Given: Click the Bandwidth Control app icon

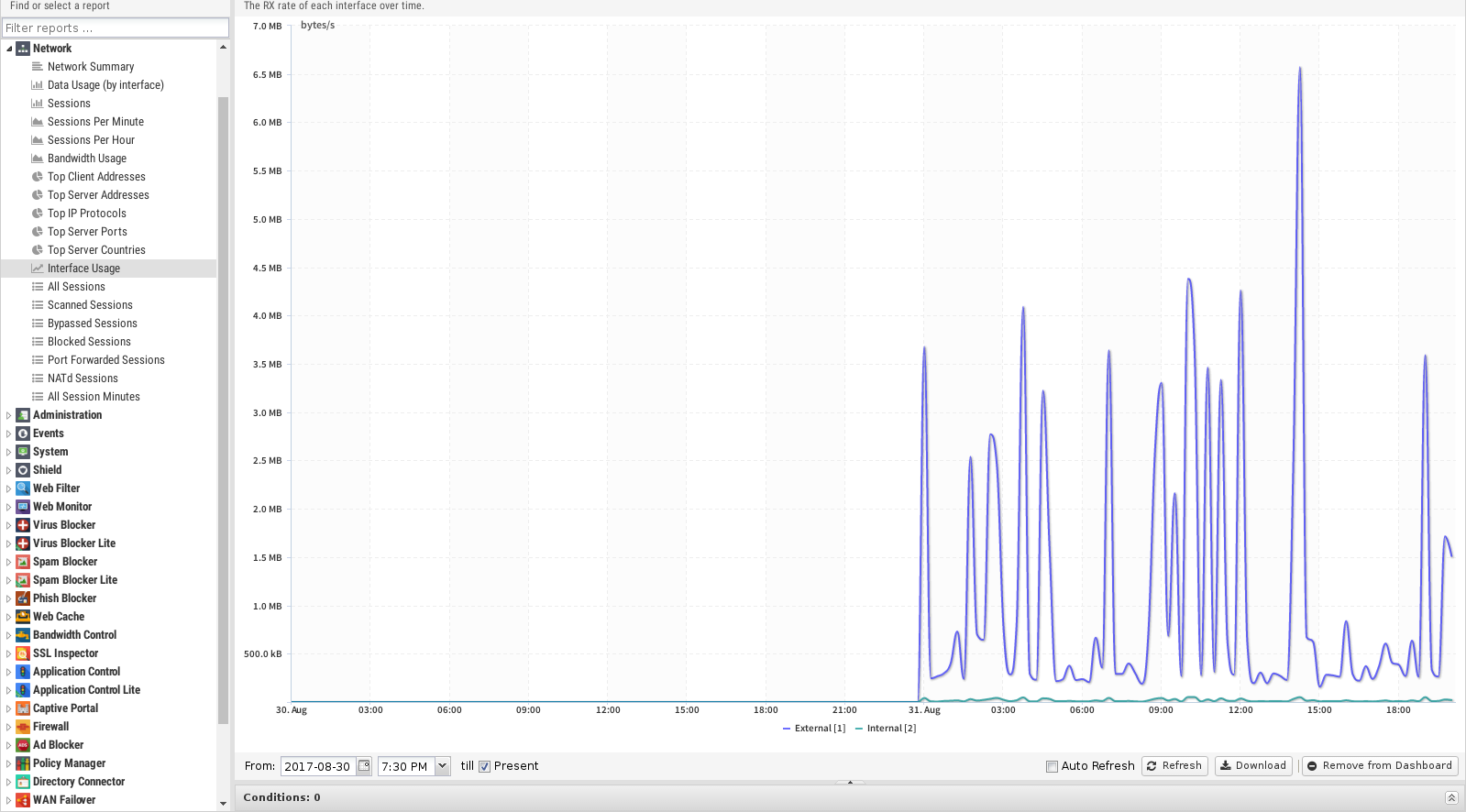Looking at the screenshot, I should [x=23, y=635].
